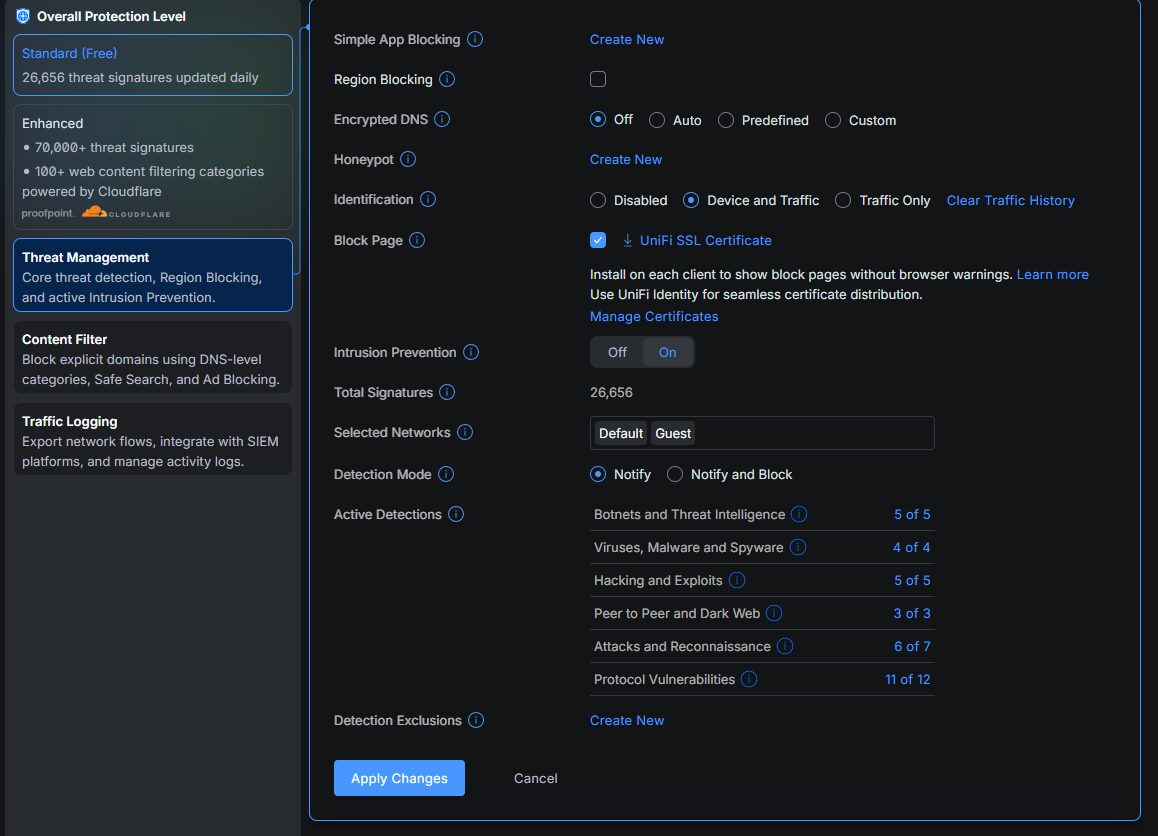This screenshot has height=836, width=1158.
Task: Open the Selected Networks selection field
Action: pyautogui.click(x=762, y=433)
